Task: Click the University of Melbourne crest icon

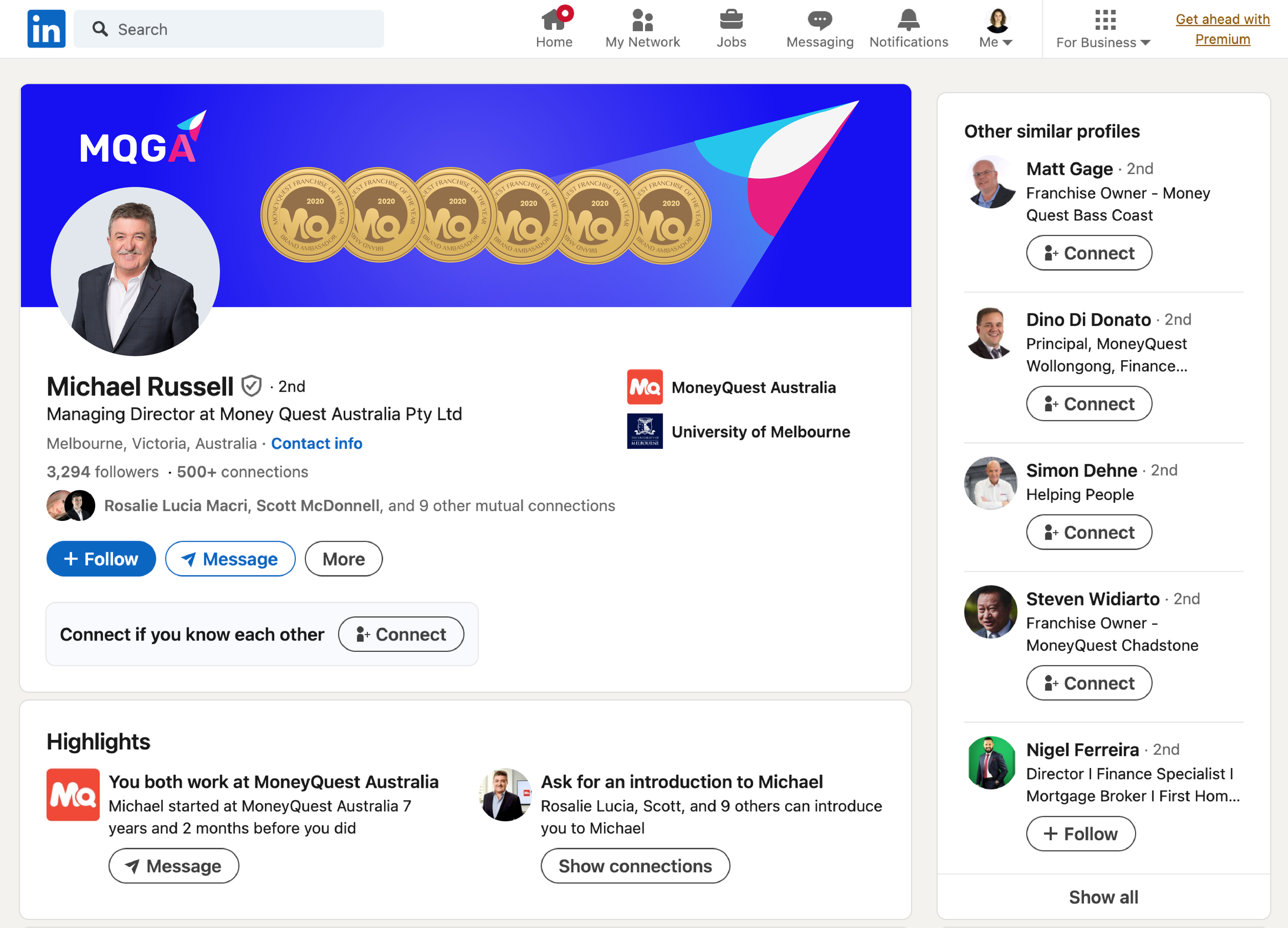Action: [645, 431]
